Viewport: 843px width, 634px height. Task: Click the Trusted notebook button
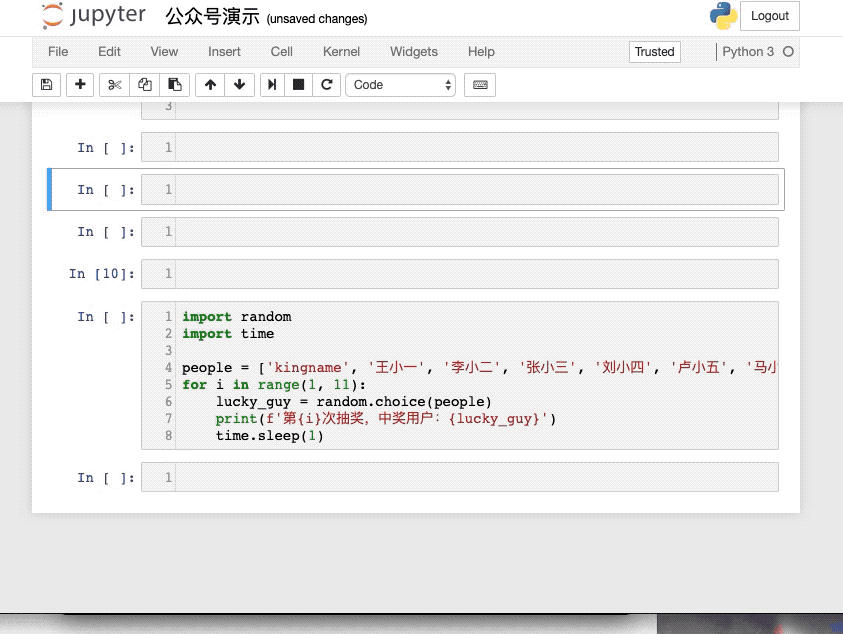654,52
